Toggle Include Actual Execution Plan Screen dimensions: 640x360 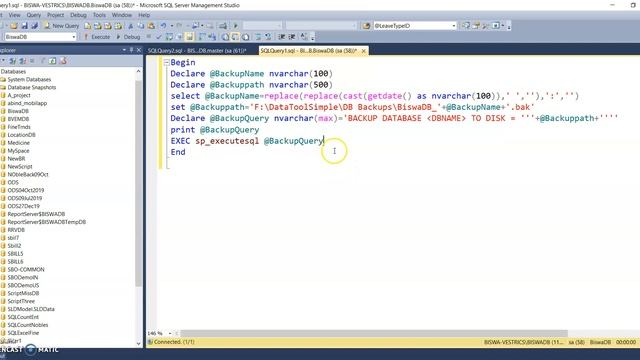(202, 37)
